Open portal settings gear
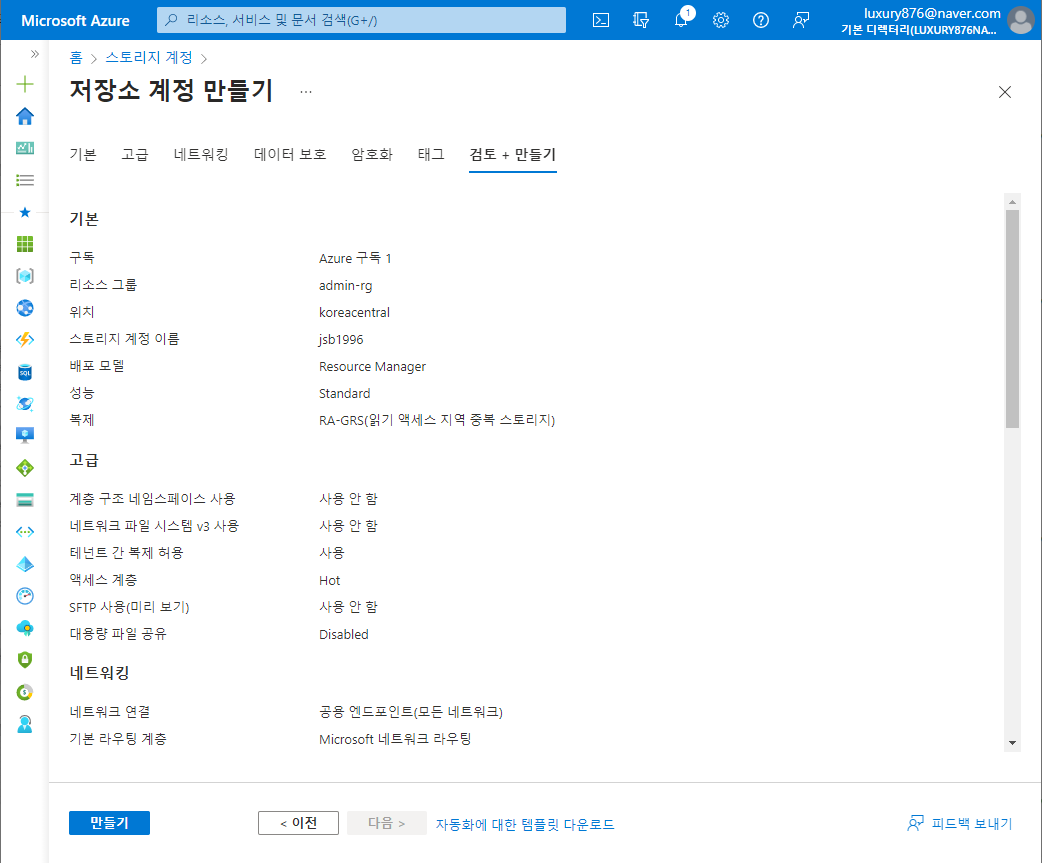Viewport: 1042px width, 863px height. (721, 20)
